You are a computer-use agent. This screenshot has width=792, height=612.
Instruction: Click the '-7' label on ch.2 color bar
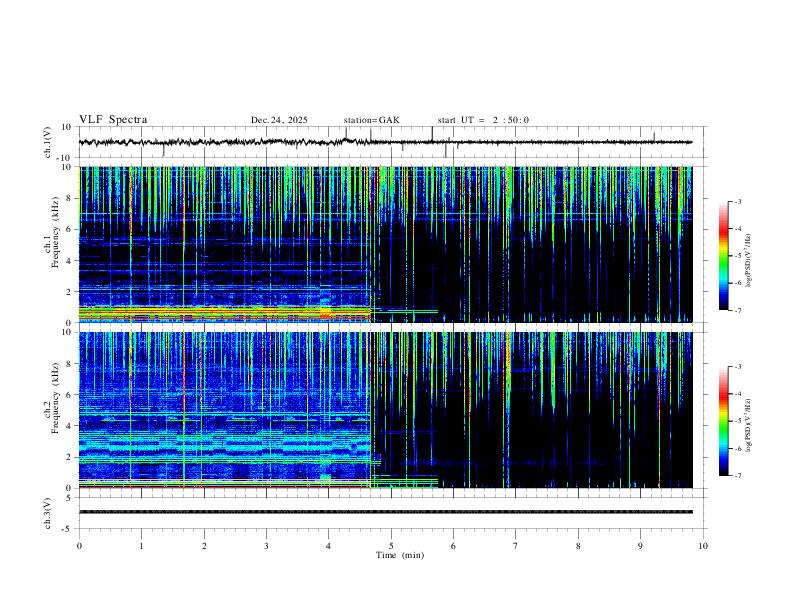point(737,475)
